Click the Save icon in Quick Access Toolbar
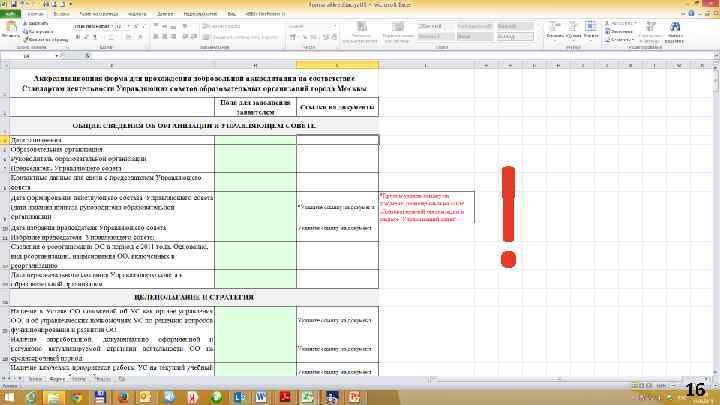Viewport: 720px width, 405px height. coord(13,4)
